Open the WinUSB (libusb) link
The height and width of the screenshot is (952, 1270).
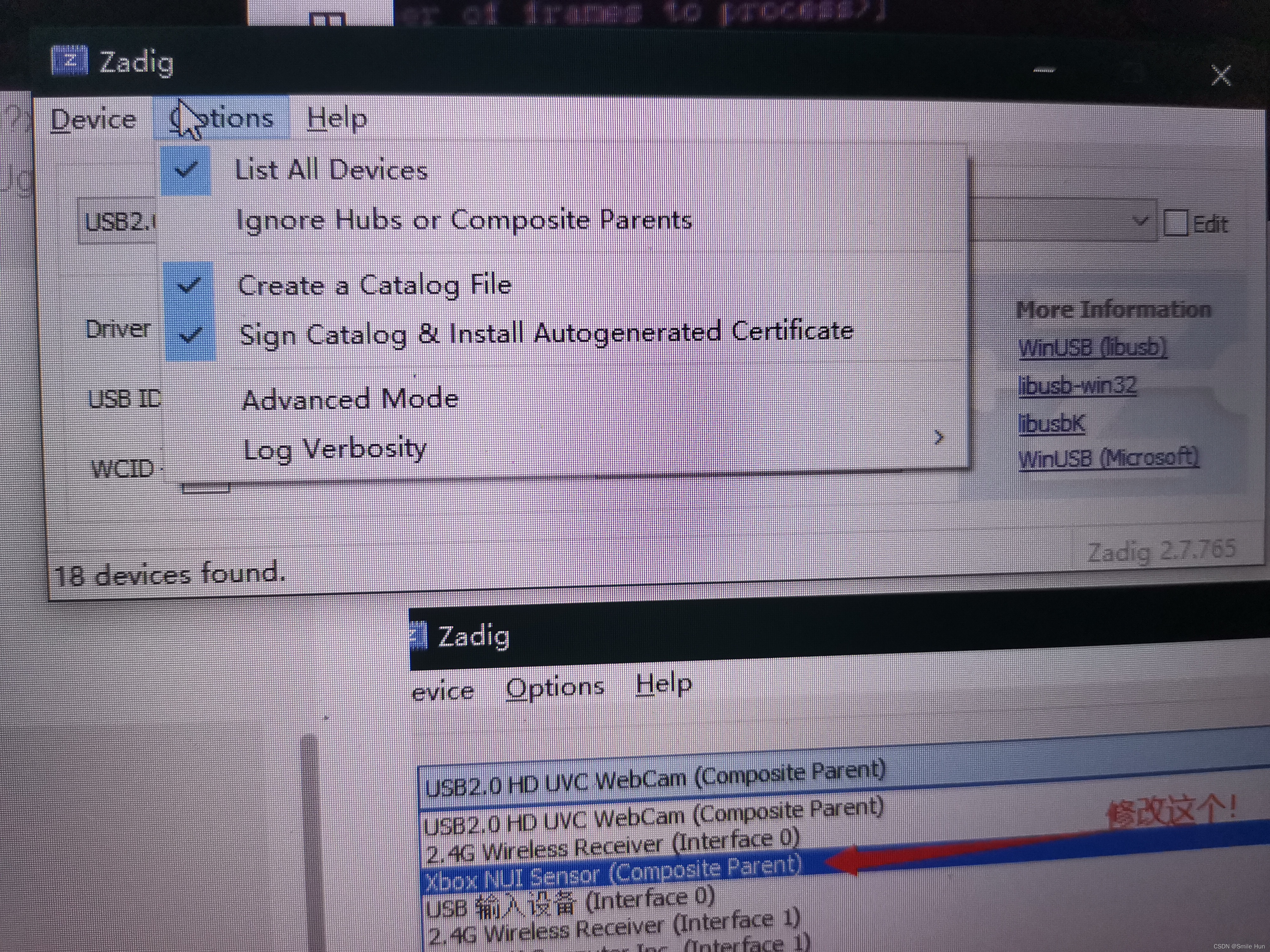click(1092, 348)
